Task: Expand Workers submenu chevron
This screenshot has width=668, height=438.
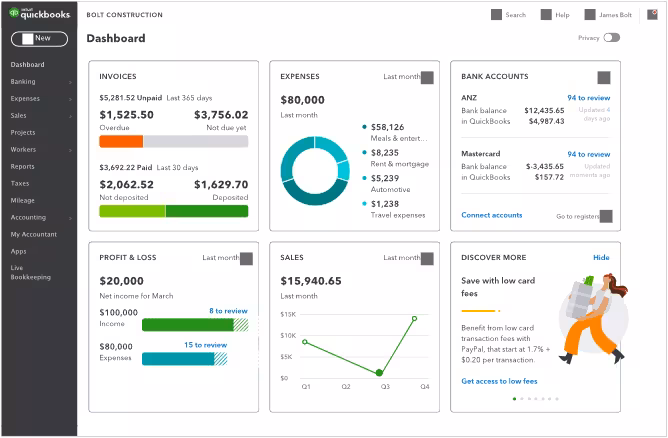Action: [x=70, y=150]
